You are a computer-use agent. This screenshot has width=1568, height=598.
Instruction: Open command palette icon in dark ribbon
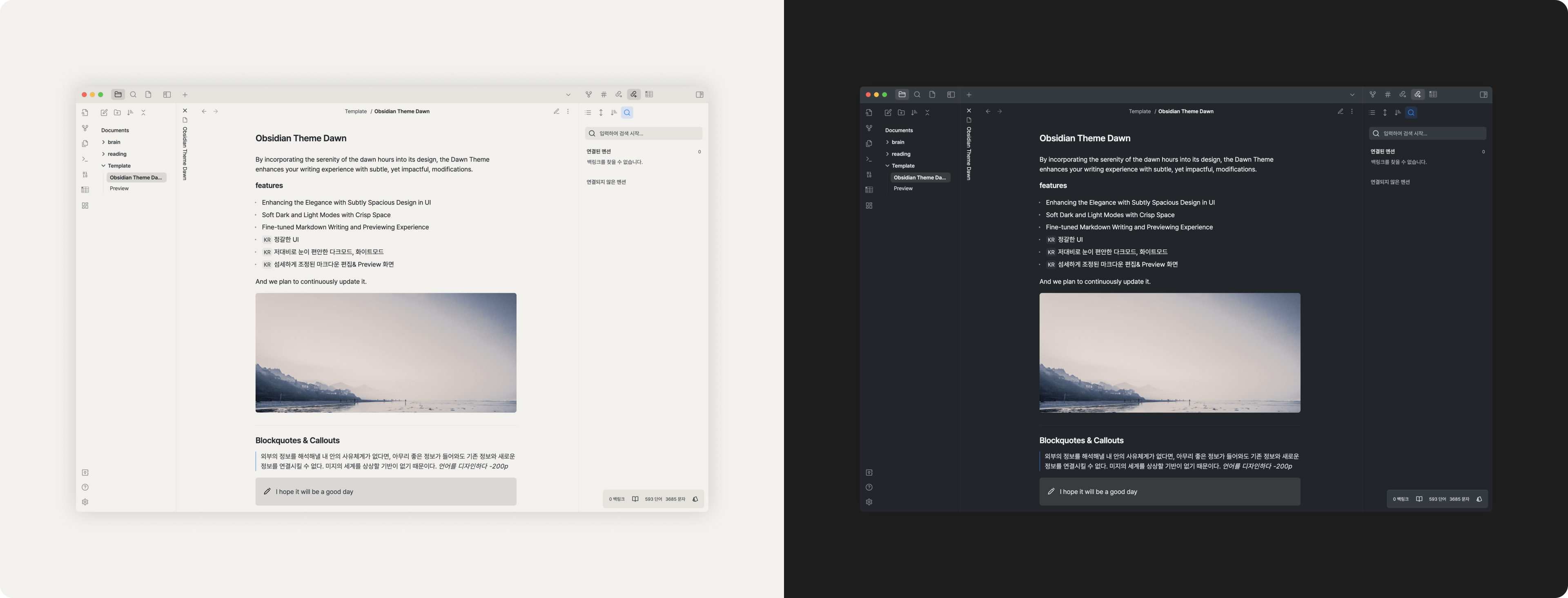tap(869, 159)
